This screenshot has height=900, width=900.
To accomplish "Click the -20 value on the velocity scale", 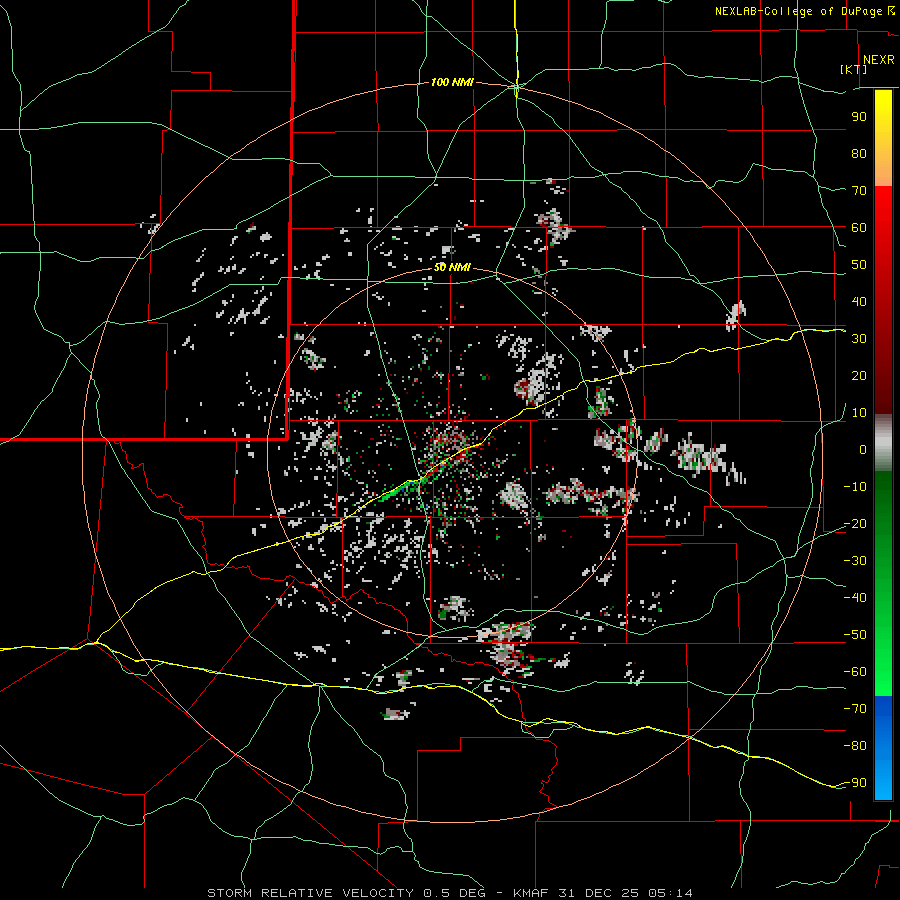I will click(x=855, y=524).
